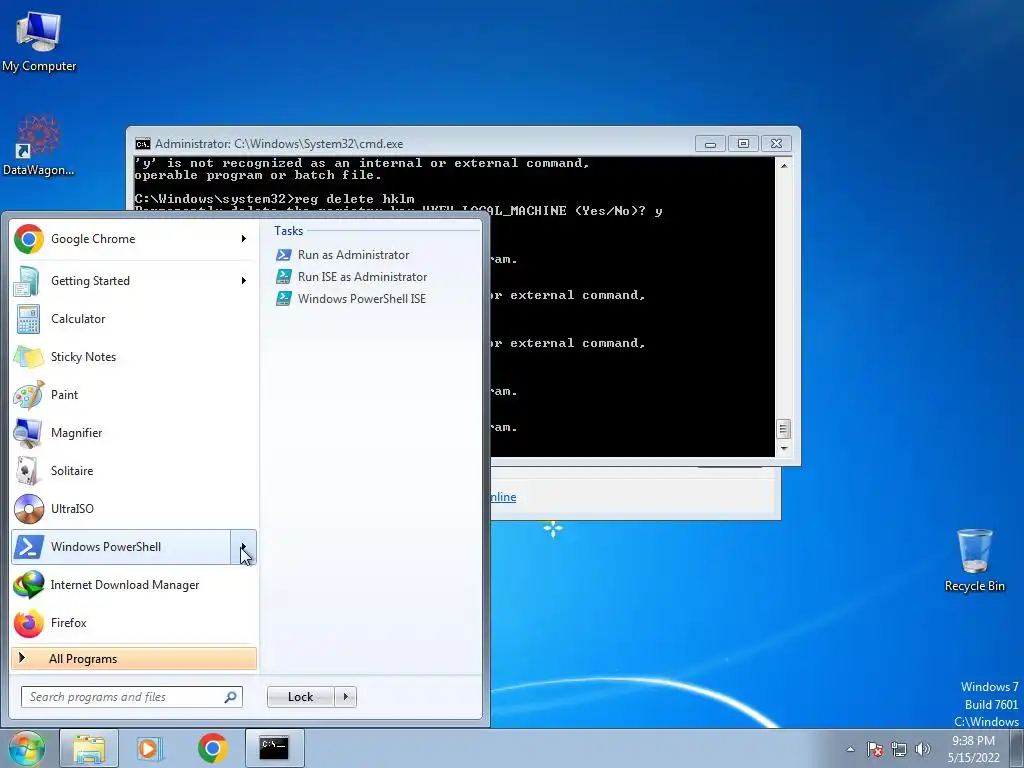Expand the Google Chrome jump list arrow
1024x768 pixels.
tap(244, 239)
